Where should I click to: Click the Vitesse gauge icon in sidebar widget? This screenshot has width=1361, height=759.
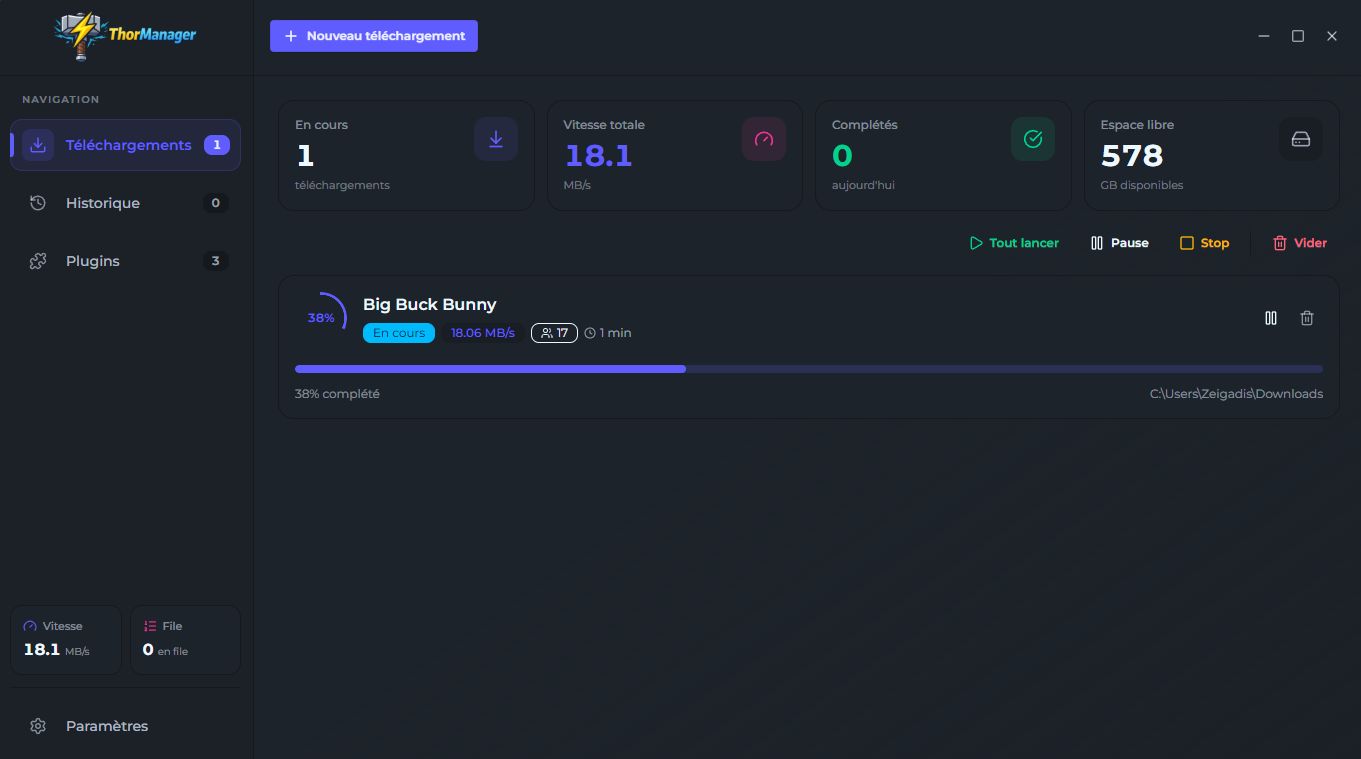[30, 626]
